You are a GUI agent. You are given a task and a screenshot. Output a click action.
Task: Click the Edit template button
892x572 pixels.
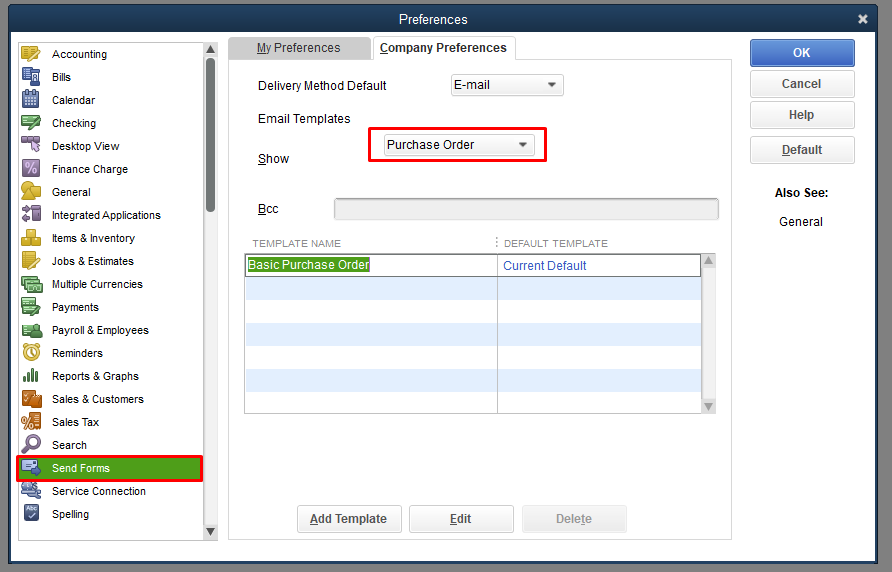click(x=461, y=518)
